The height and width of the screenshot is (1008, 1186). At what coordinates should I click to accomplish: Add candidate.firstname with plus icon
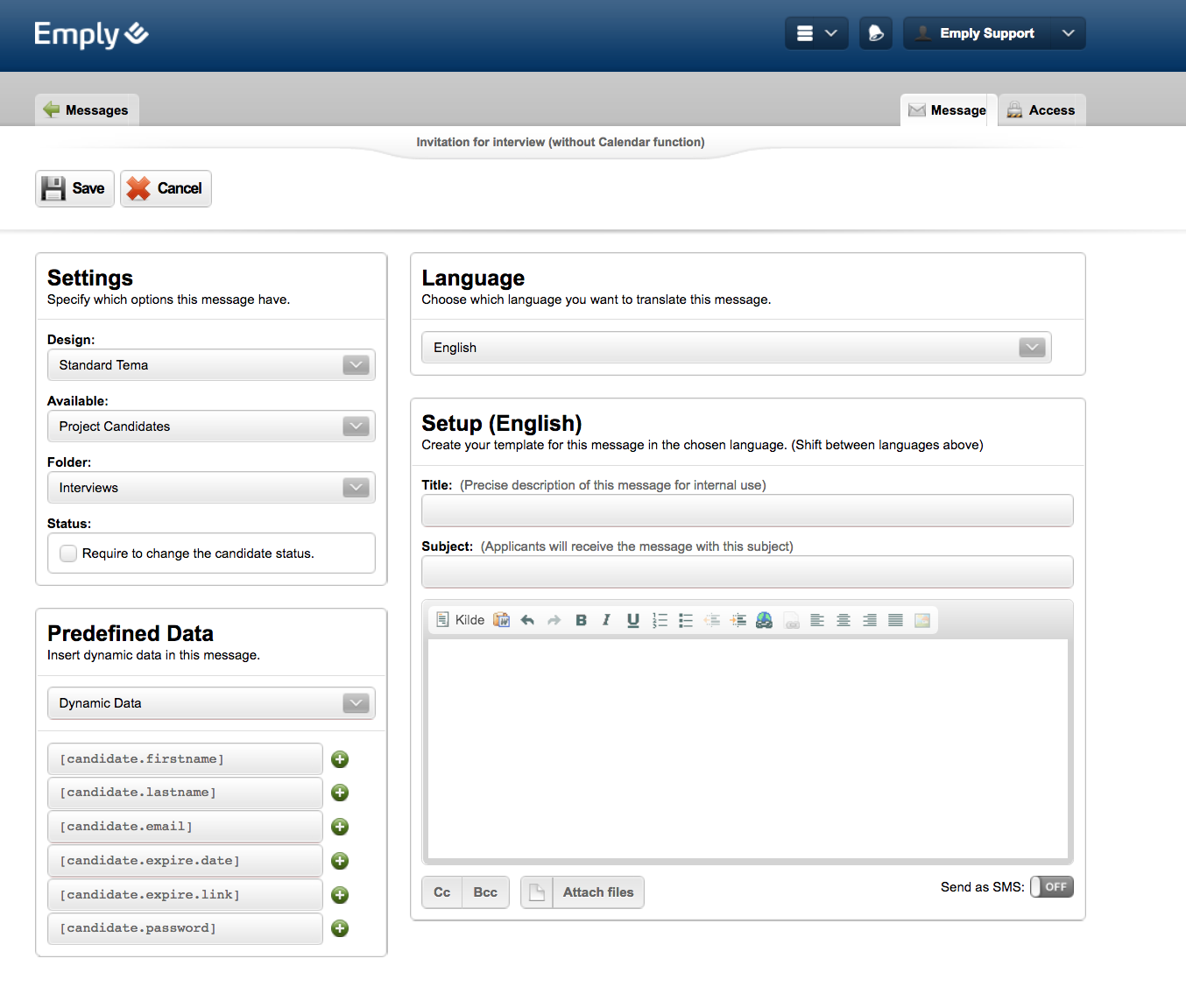(x=340, y=759)
